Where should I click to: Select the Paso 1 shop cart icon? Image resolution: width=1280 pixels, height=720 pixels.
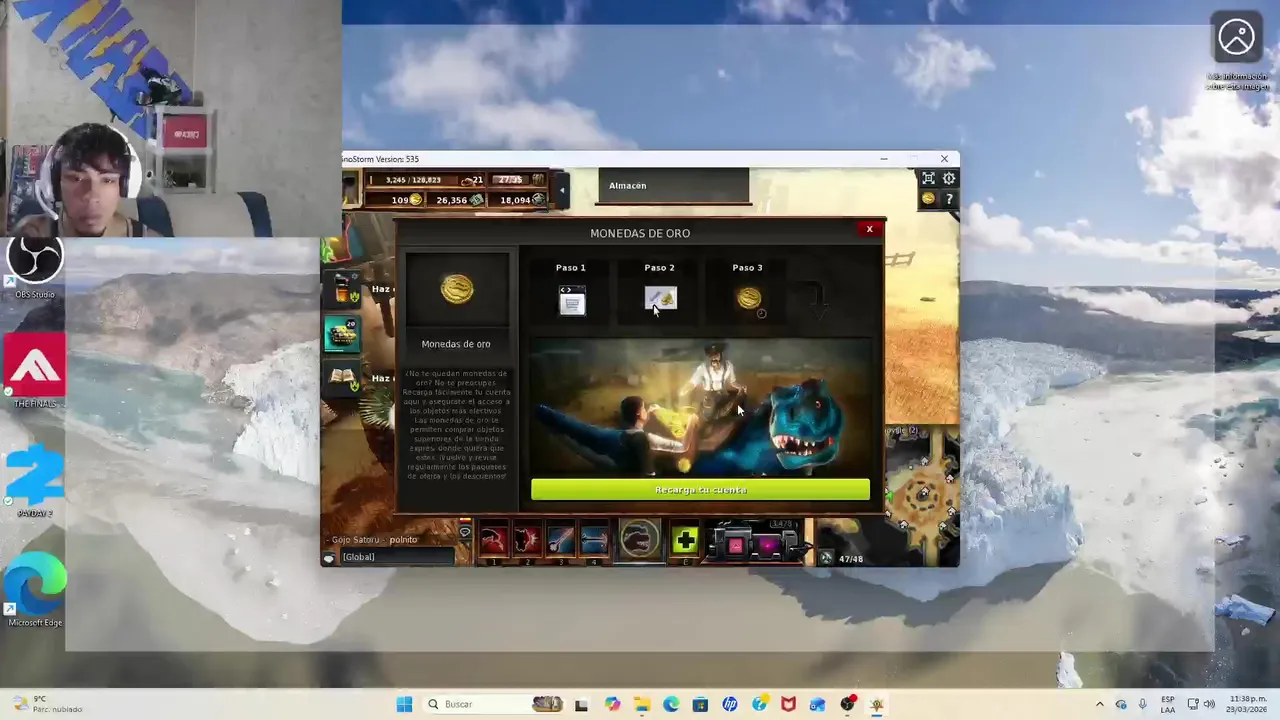(572, 300)
